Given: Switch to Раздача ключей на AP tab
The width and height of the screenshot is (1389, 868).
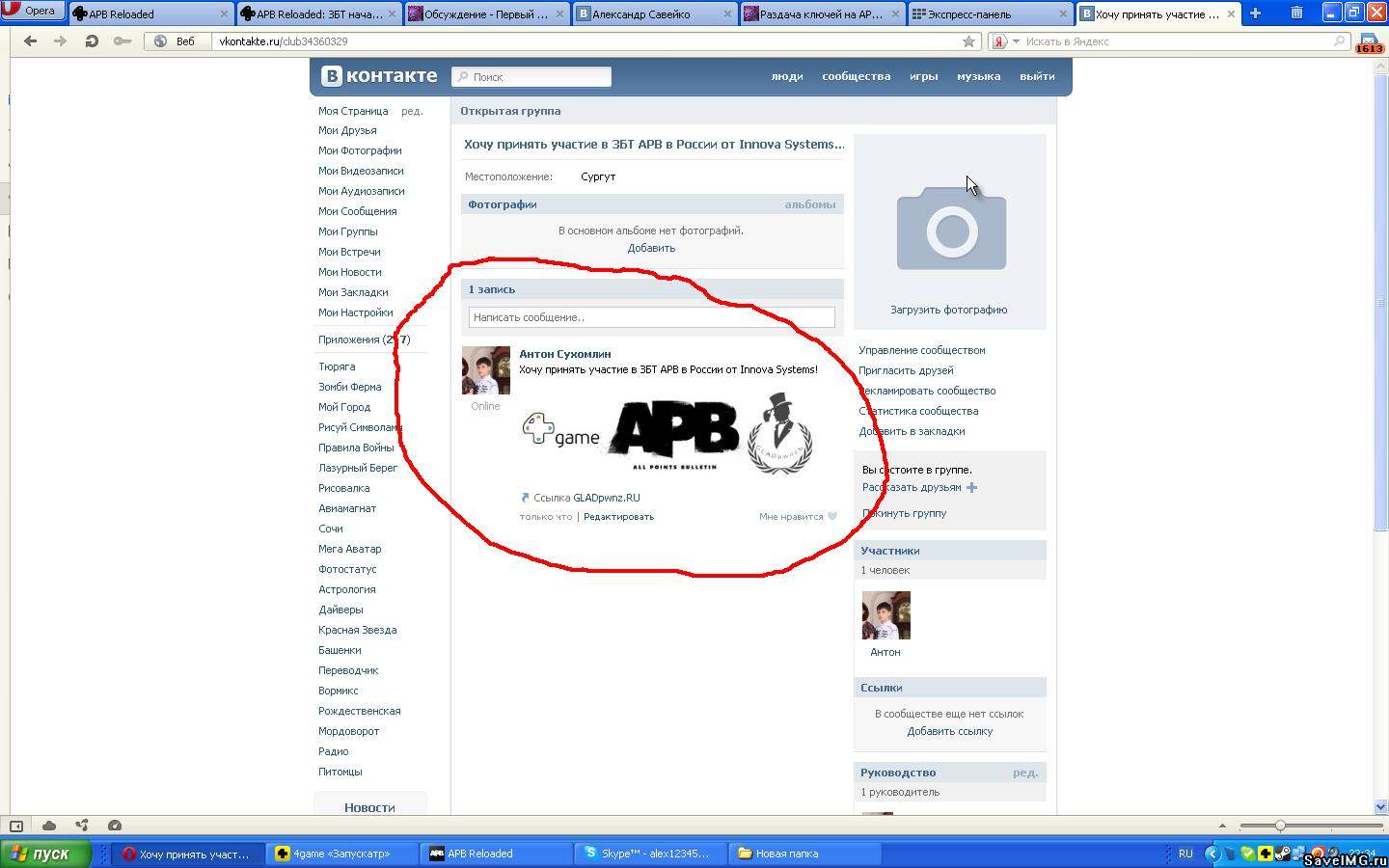Looking at the screenshot, I should point(822,14).
